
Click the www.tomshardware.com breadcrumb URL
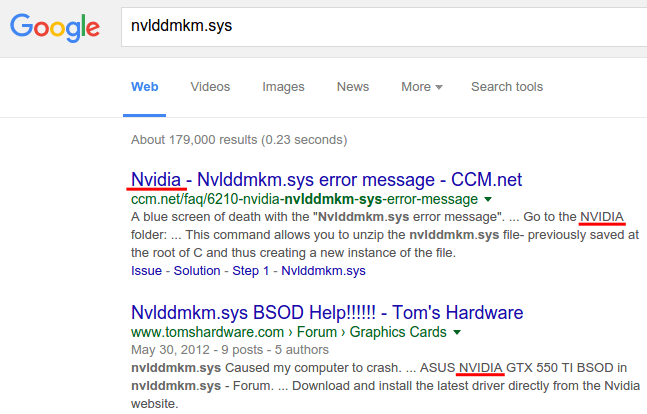[288, 332]
